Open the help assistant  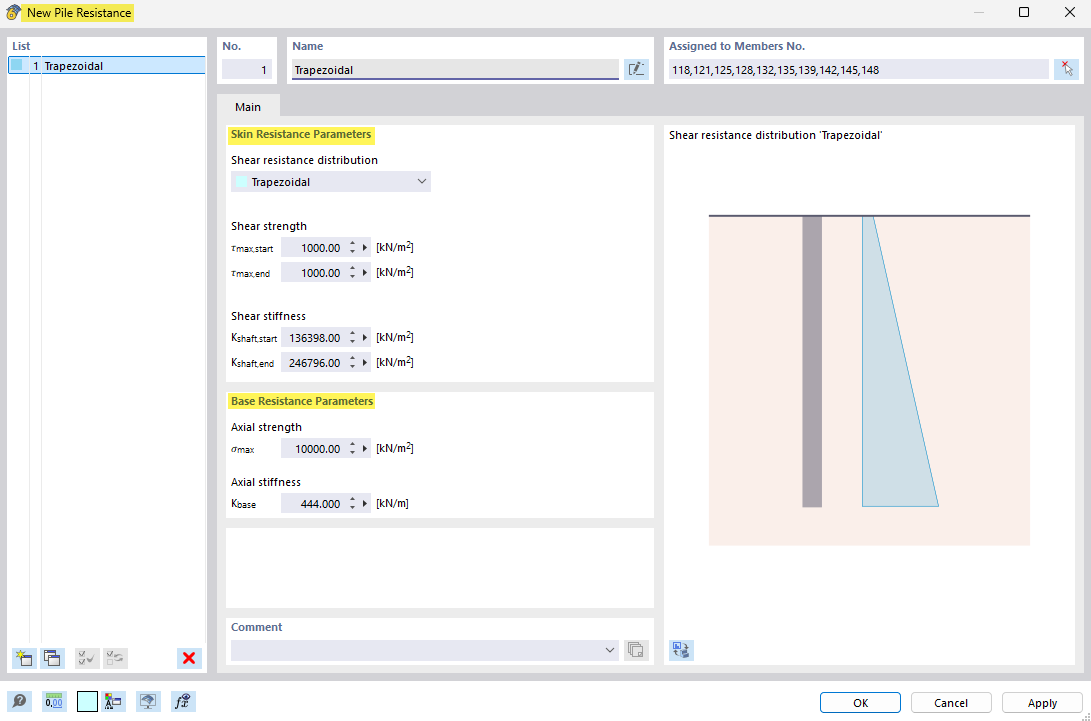(20, 701)
